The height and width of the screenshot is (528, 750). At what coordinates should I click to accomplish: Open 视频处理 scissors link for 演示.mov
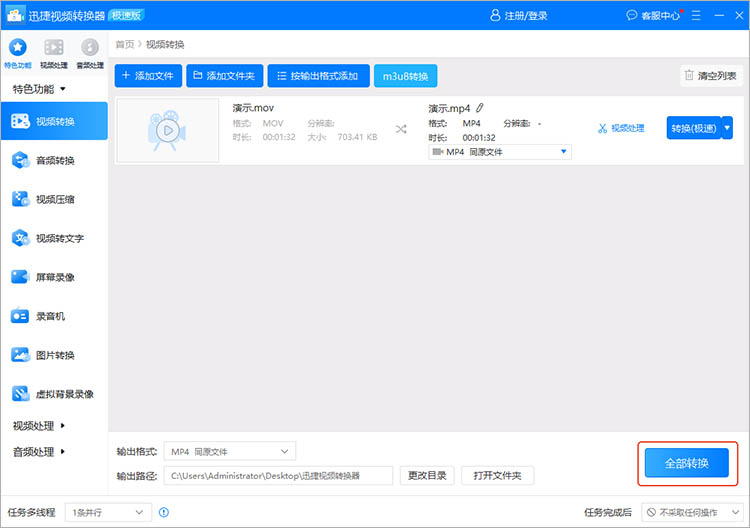(621, 128)
